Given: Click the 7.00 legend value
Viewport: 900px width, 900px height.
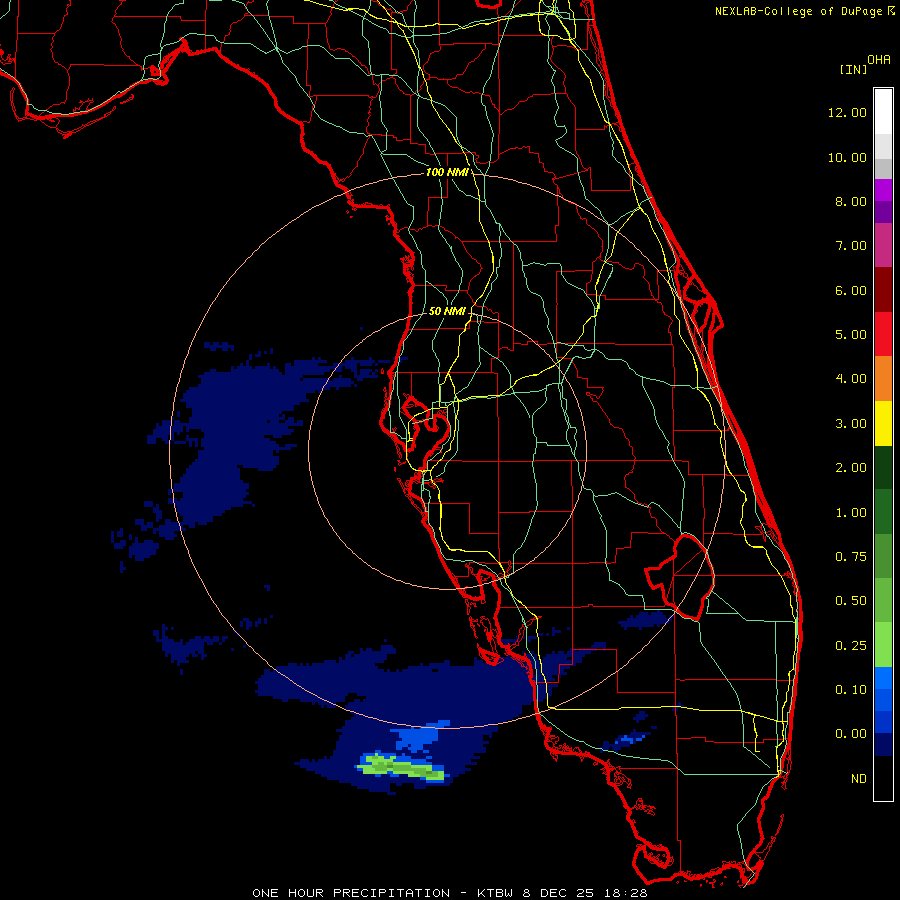Looking at the screenshot, I should (851, 246).
